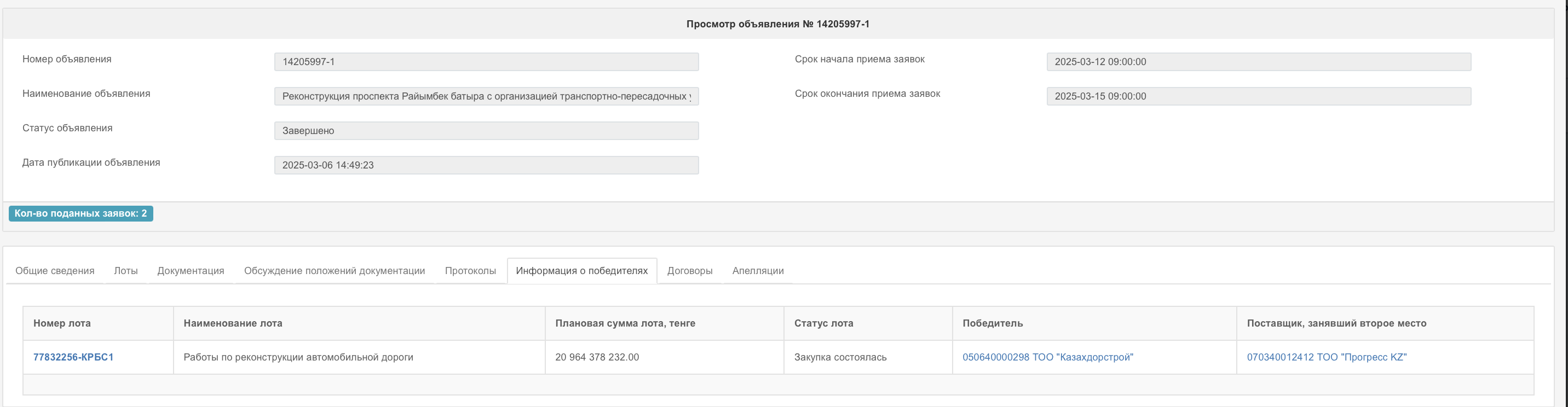Viewport: 1568px width, 407px height.
Task: Open second-place supplier ТОО "Прогресс KZ"
Action: click(1327, 357)
